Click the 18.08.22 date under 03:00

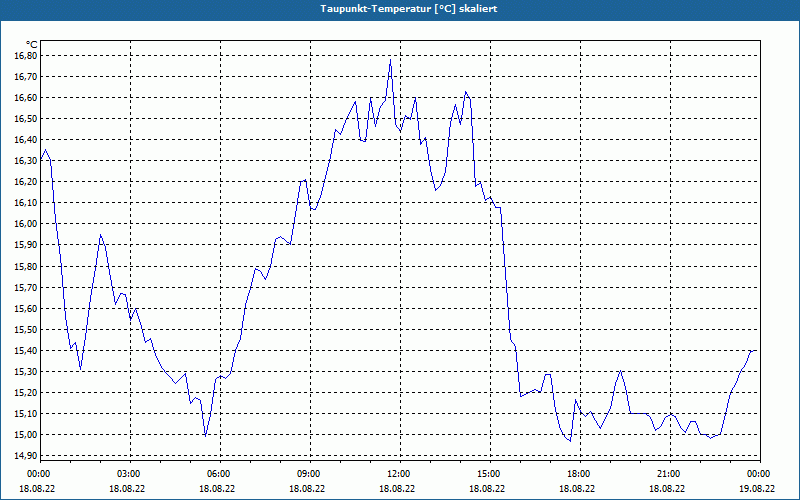127,488
